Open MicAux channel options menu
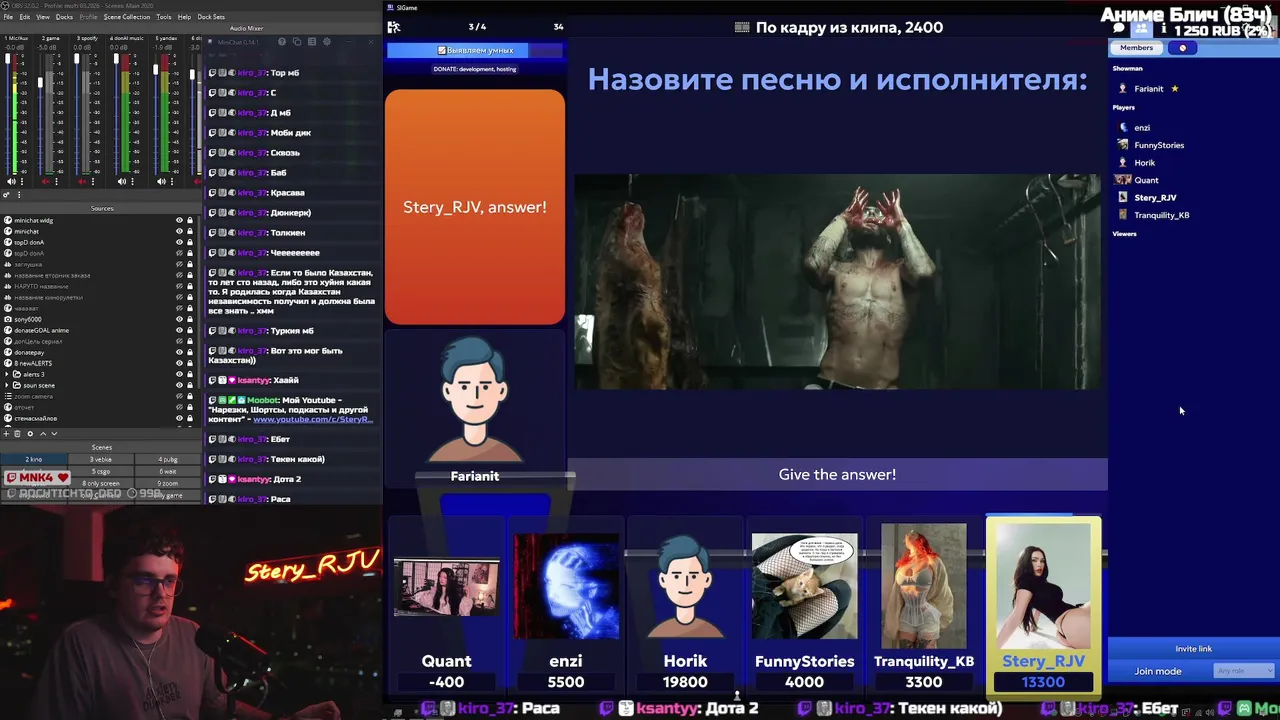Screen dimensions: 1280x720 pos(22,181)
